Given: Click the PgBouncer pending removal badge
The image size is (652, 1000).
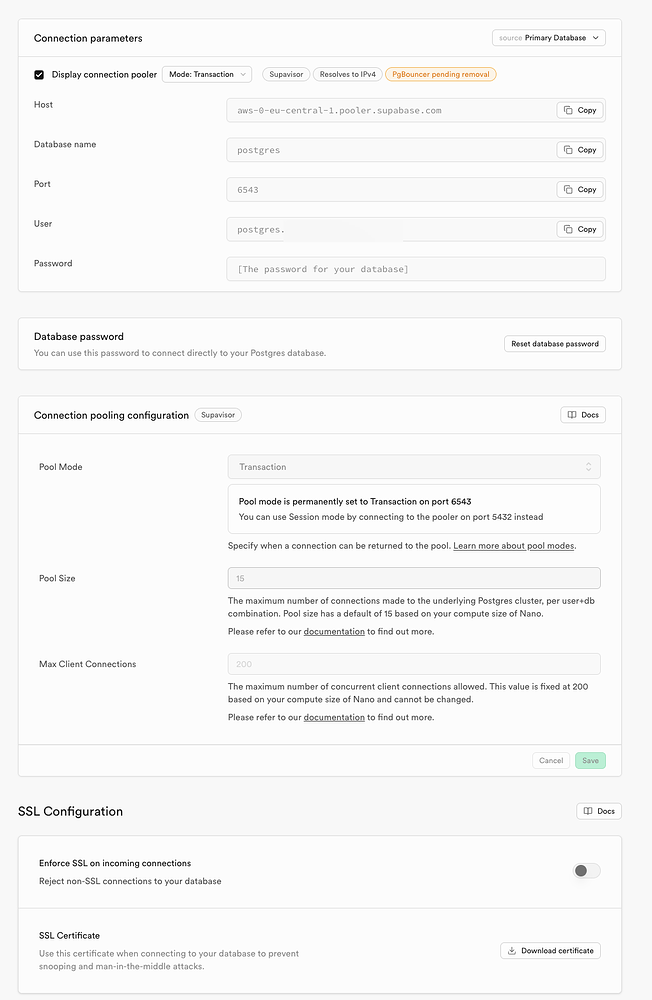Looking at the screenshot, I should tap(440, 74).
